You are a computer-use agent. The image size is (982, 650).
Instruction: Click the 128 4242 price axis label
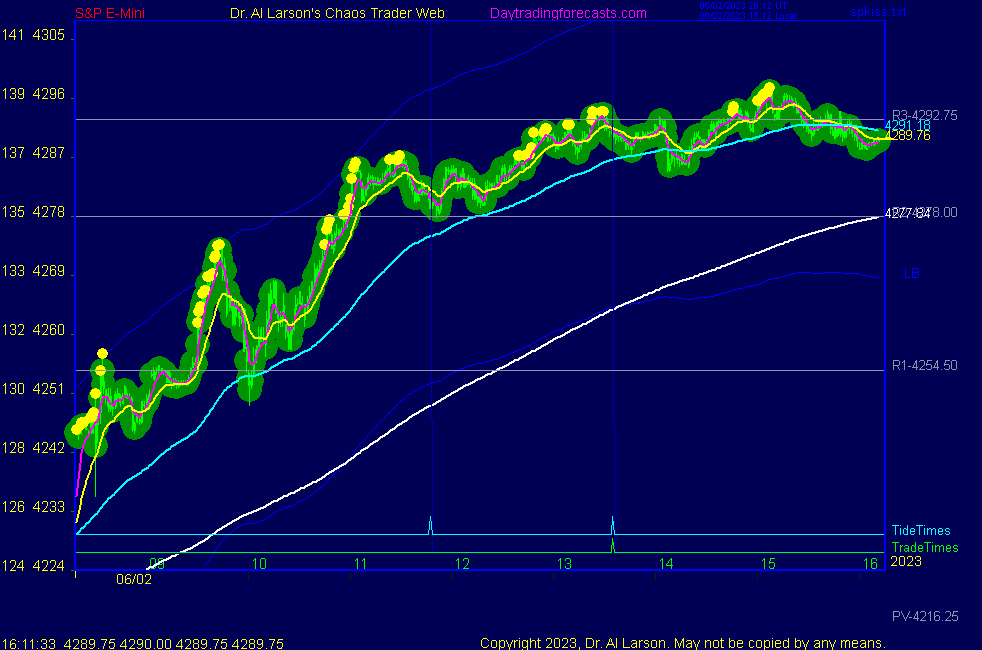33,448
